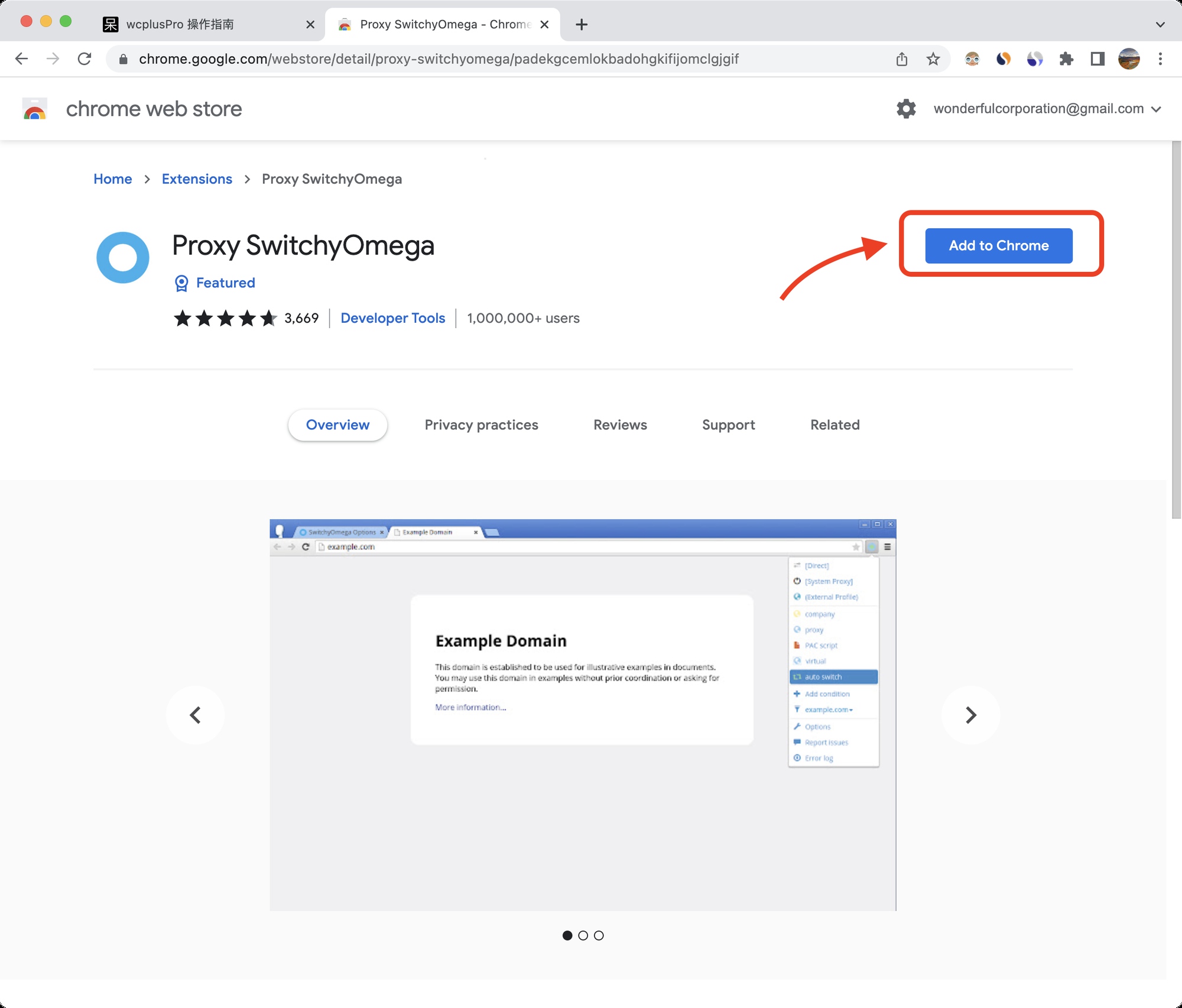
Task: Click the 1,000,000+ users text
Action: tap(523, 318)
